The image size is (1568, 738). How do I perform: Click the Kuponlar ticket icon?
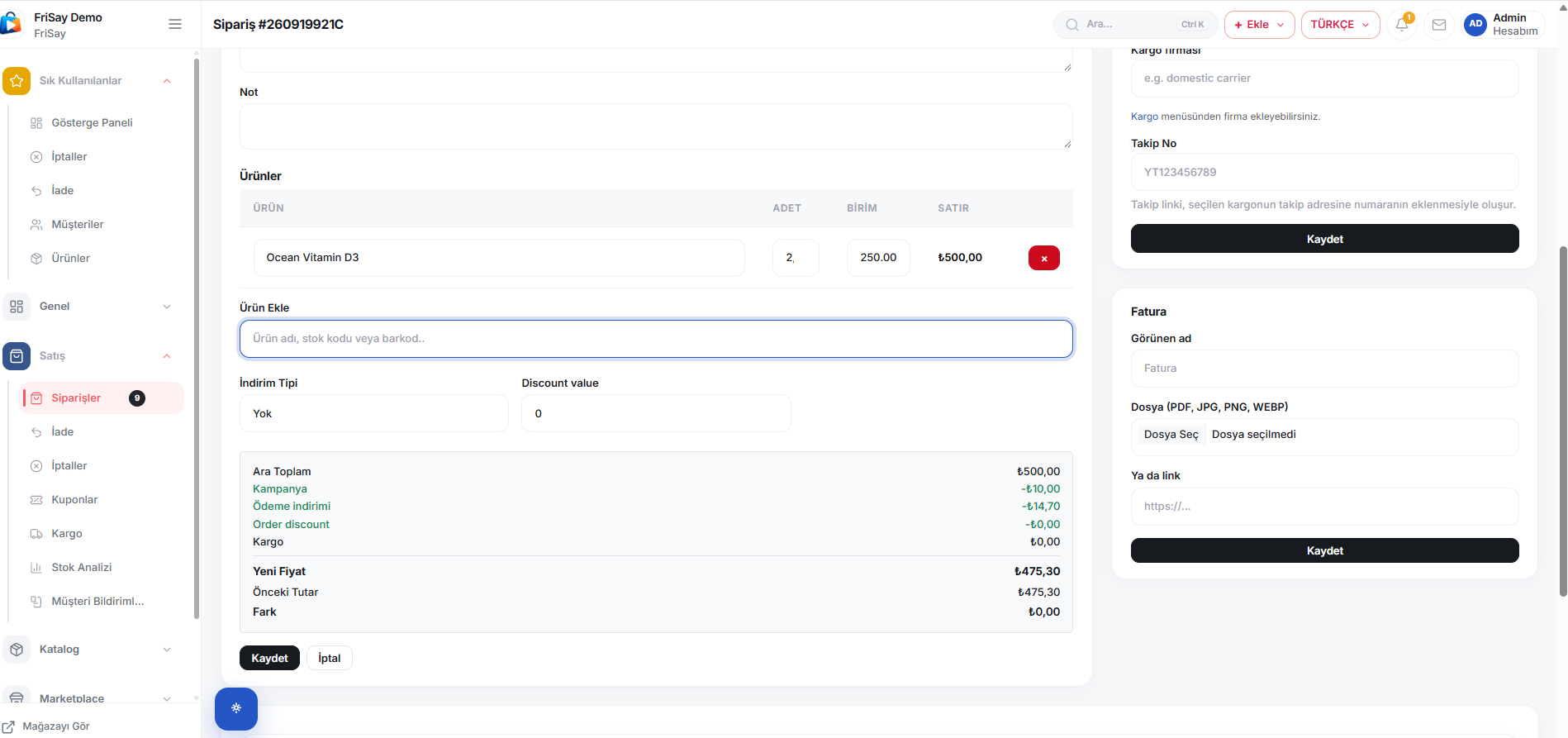pos(36,500)
